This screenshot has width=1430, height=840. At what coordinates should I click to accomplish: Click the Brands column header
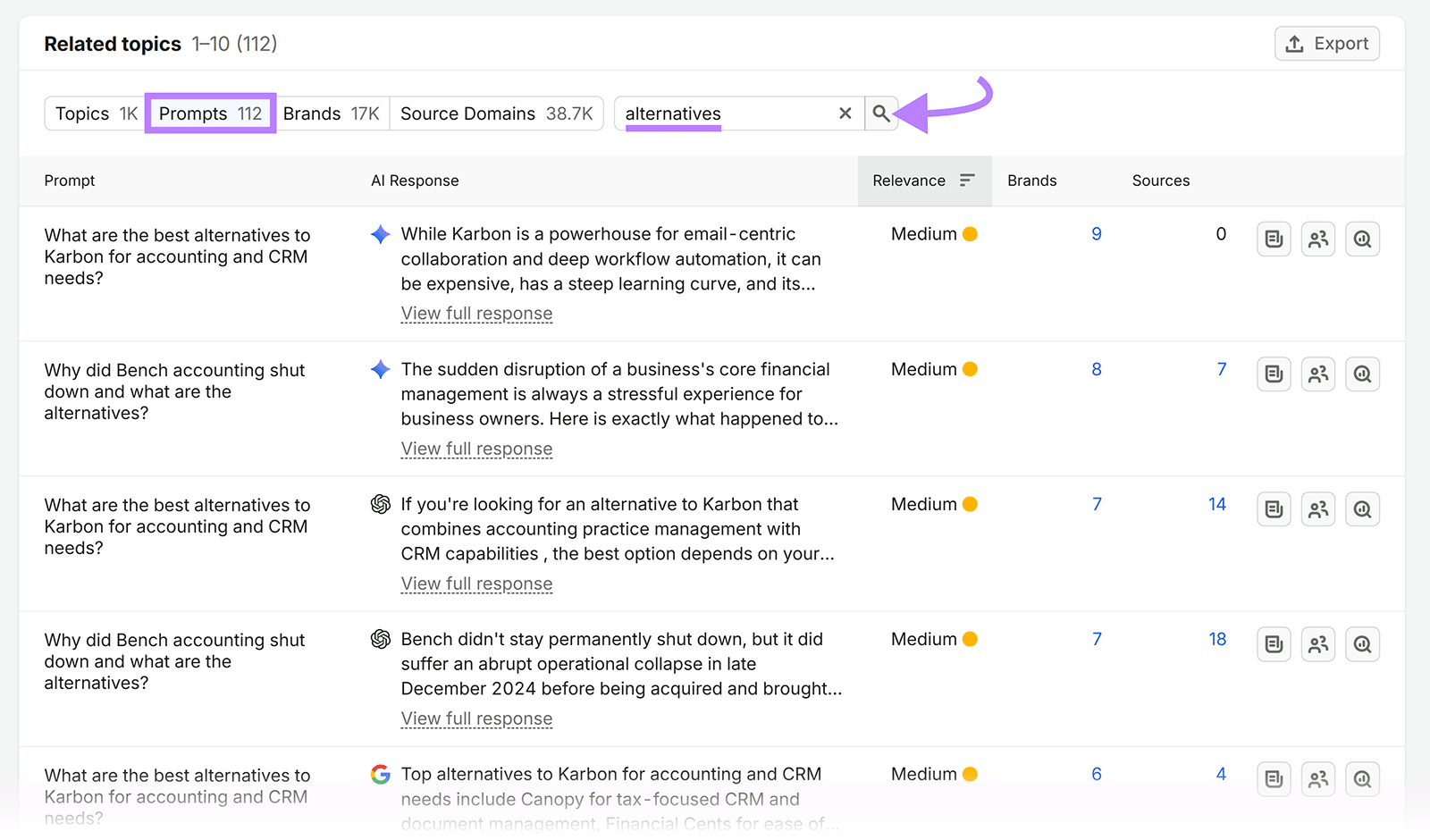[1031, 181]
